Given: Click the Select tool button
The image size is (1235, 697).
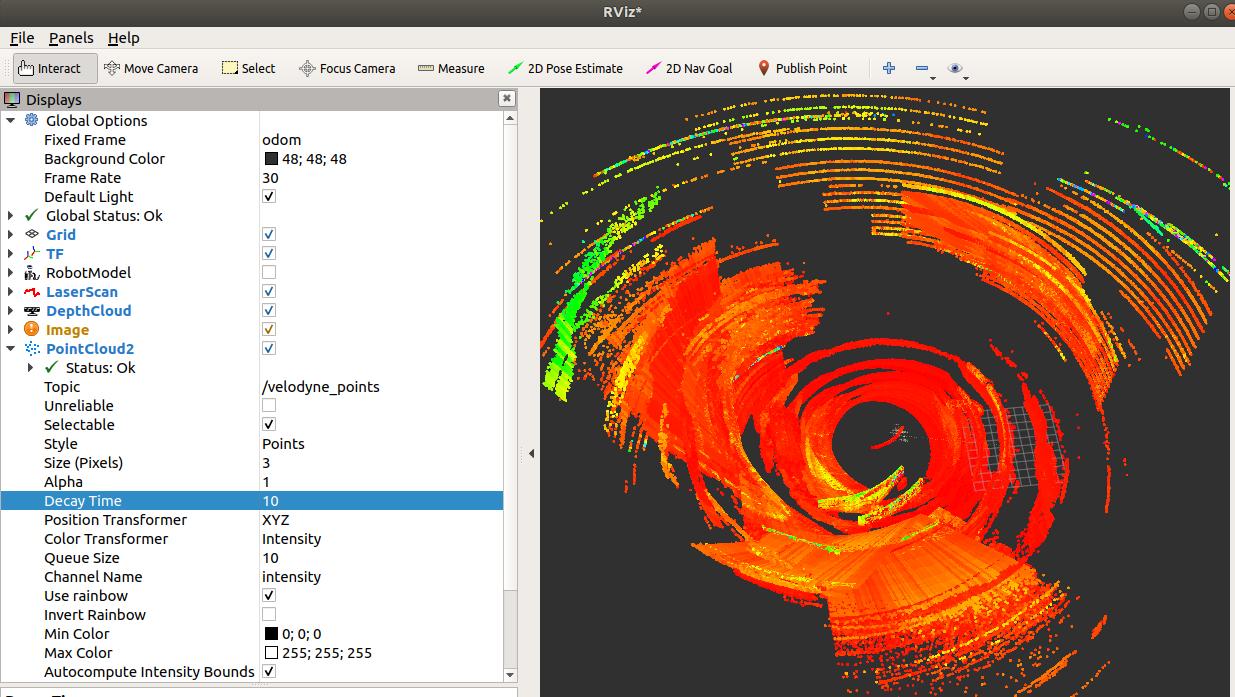Looking at the screenshot, I should 248,68.
